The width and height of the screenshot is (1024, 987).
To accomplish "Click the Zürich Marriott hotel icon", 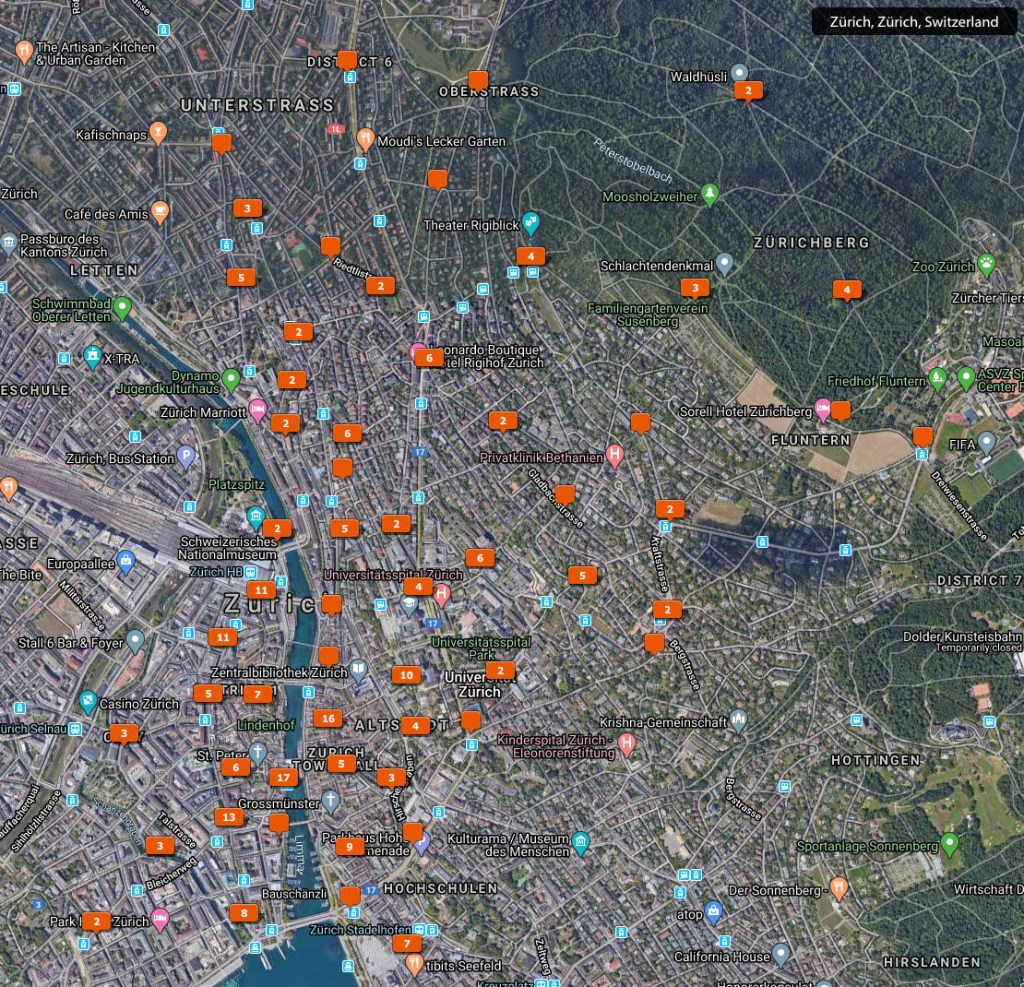I will tap(257, 410).
